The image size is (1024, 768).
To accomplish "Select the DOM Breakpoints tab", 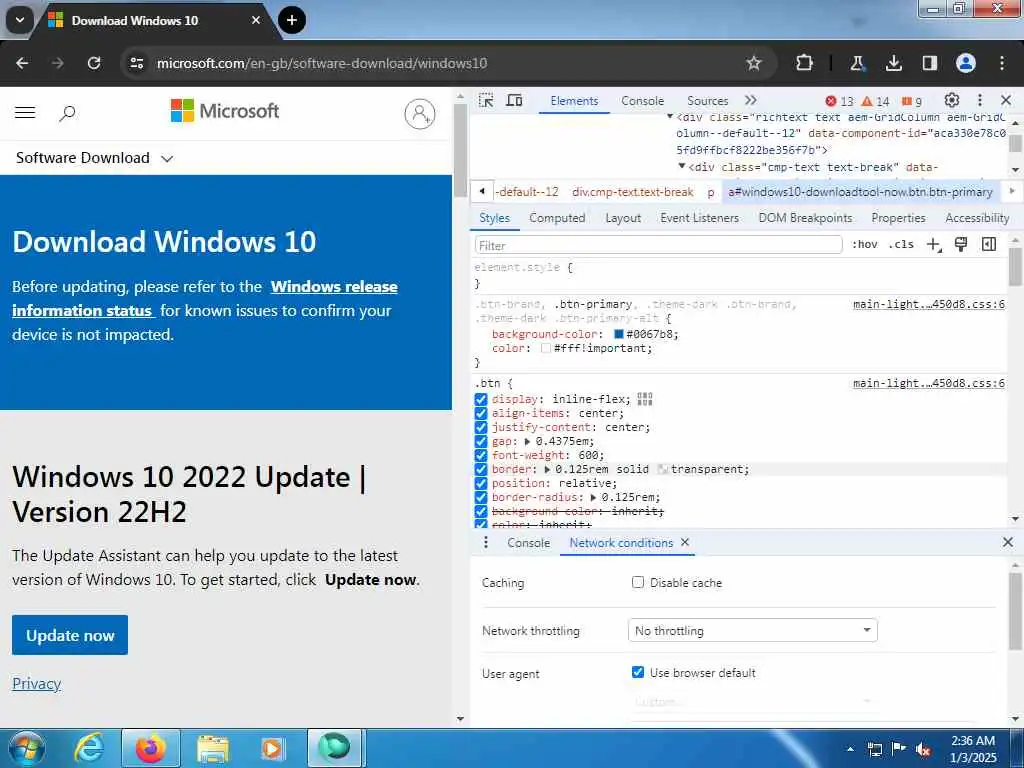I will pyautogui.click(x=805, y=218).
